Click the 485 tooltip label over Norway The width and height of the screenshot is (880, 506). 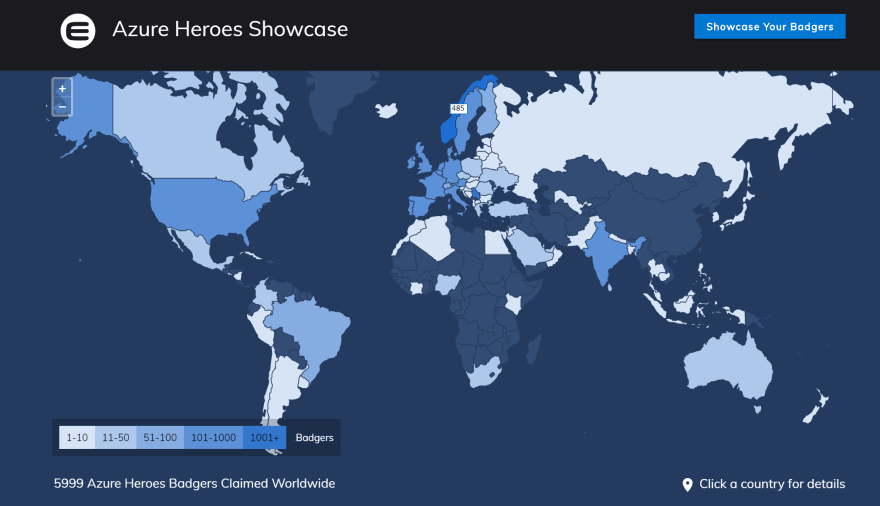point(458,108)
